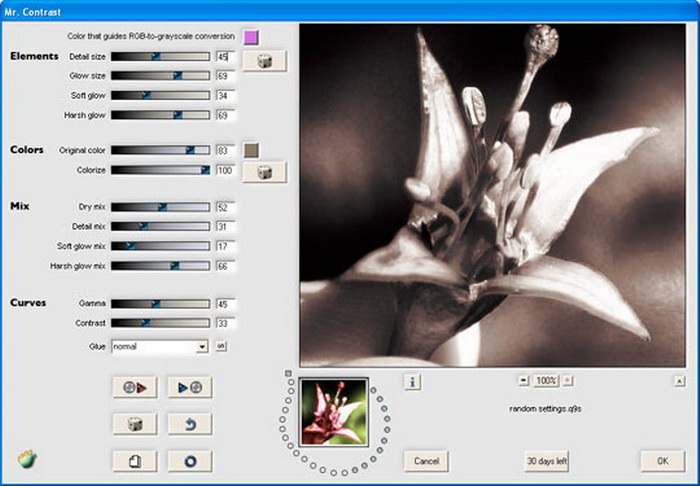This screenshot has height=486, width=700.
Task: Click the '30 days left' button
Action: [x=546, y=461]
